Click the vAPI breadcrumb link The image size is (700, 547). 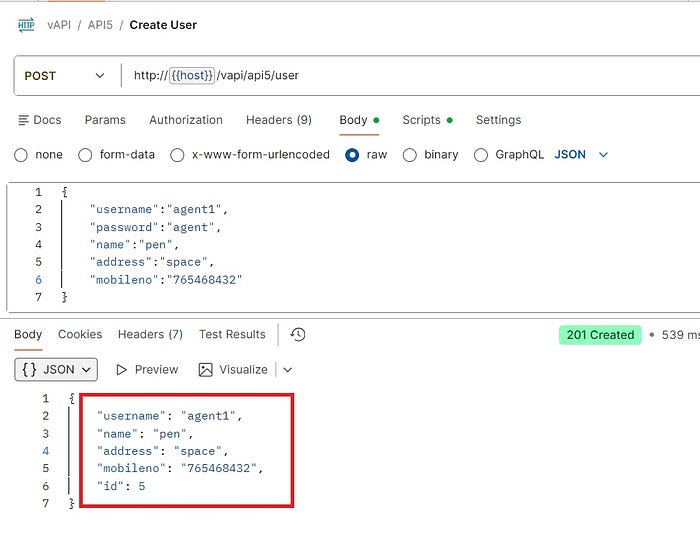point(59,25)
